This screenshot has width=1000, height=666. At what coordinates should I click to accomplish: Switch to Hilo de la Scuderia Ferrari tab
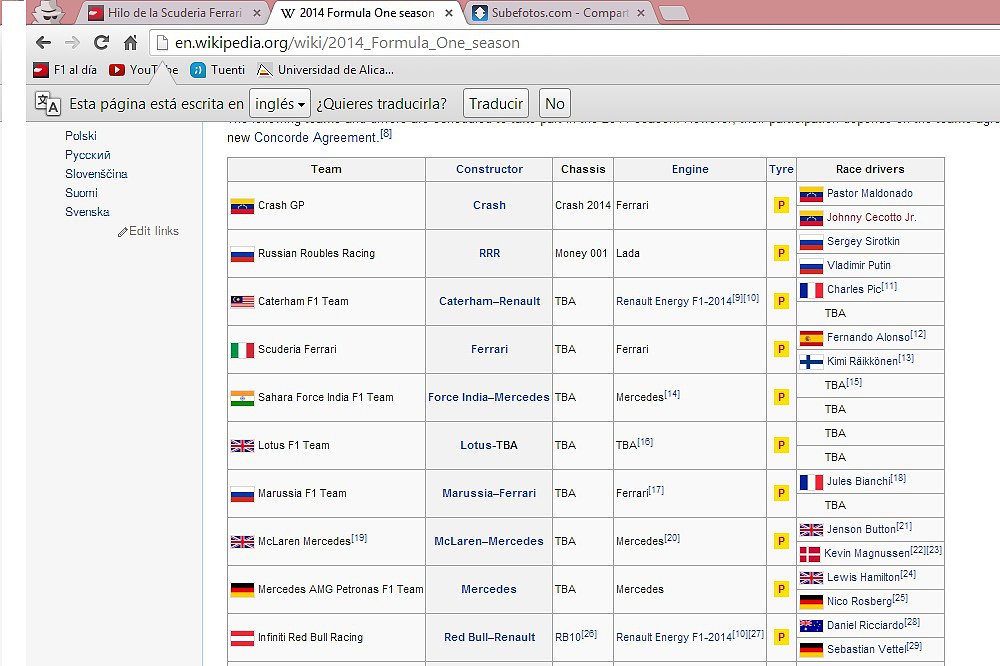point(174,13)
